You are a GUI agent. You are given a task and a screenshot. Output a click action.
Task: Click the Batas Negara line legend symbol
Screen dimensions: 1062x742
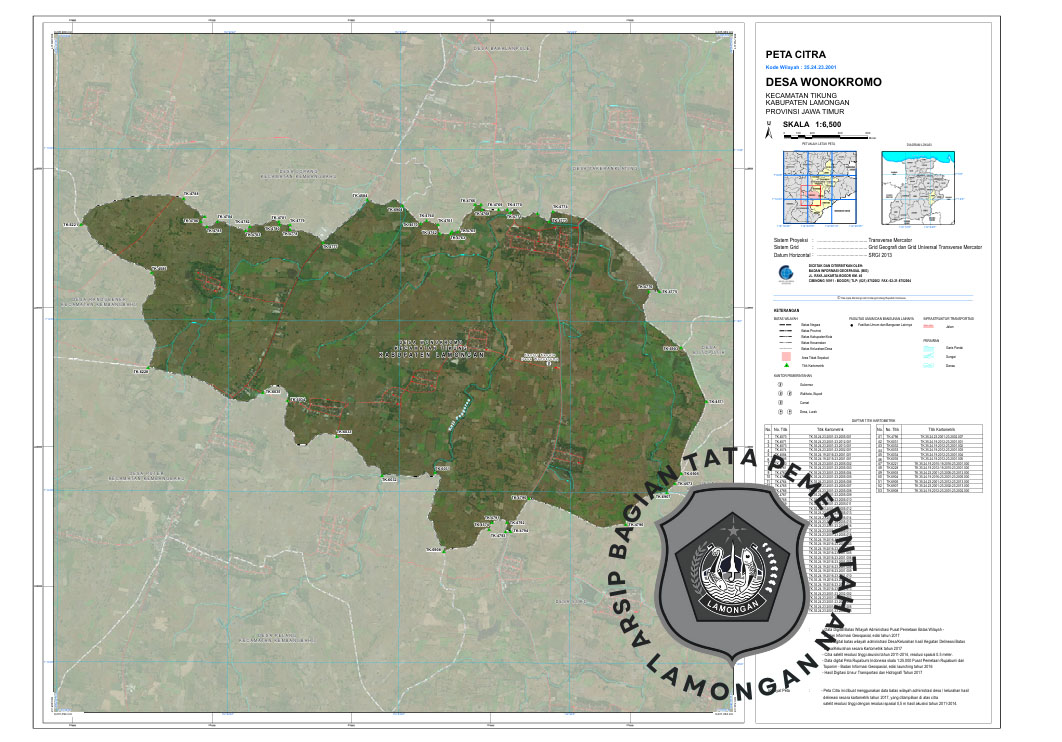(x=786, y=325)
